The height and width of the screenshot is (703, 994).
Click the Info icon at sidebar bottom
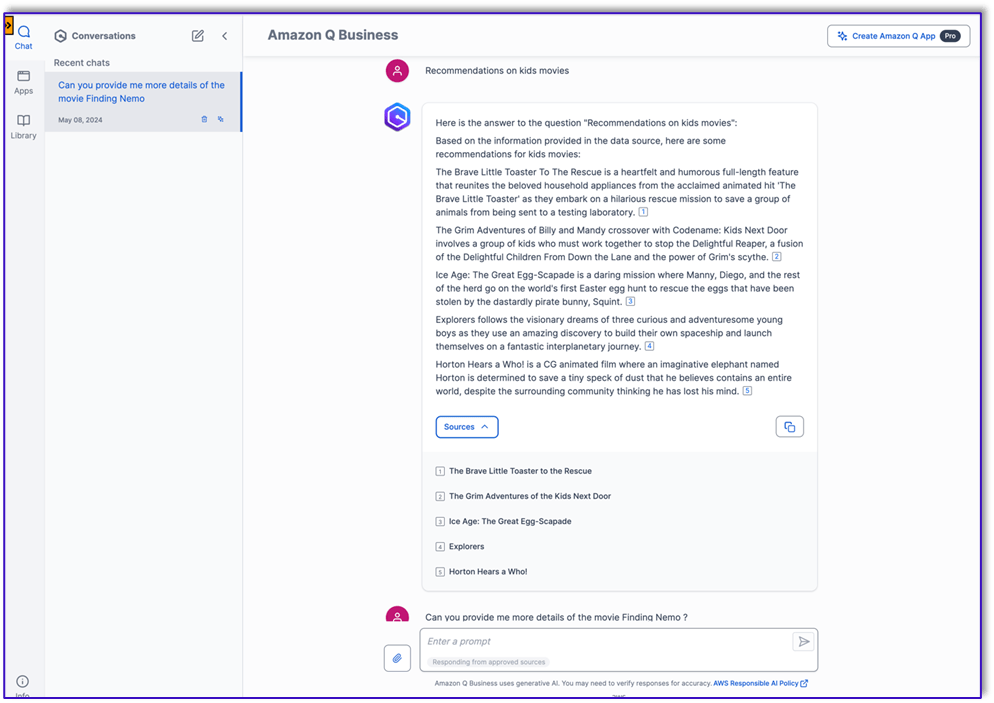(x=22, y=681)
